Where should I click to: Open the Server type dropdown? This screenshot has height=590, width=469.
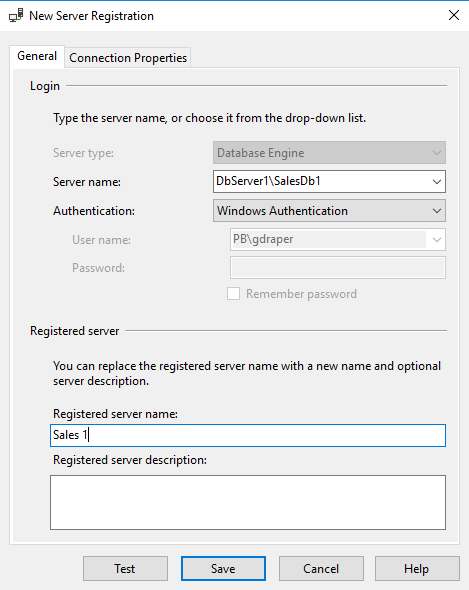tap(329, 153)
